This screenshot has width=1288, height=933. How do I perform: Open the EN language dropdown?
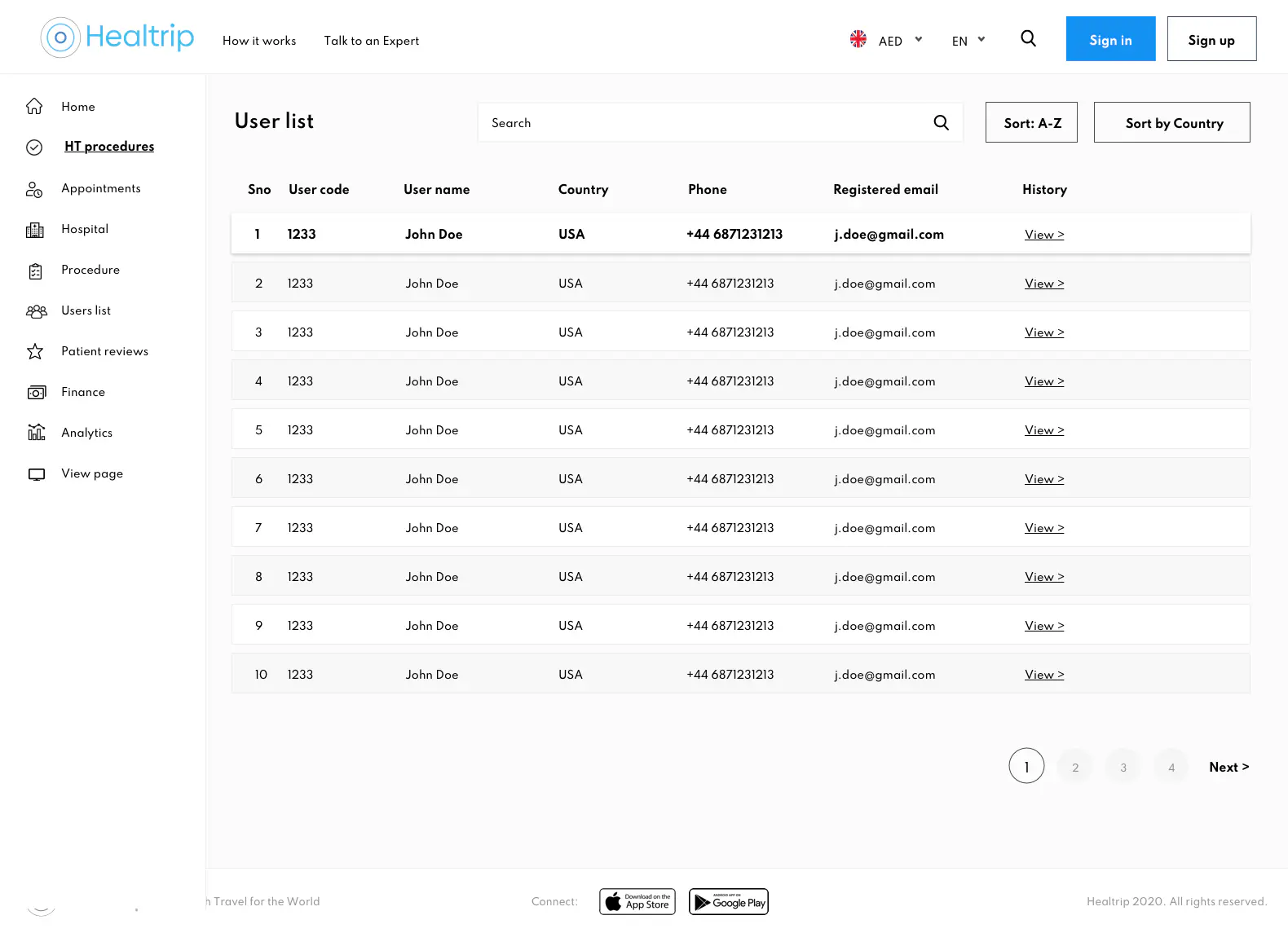point(968,41)
